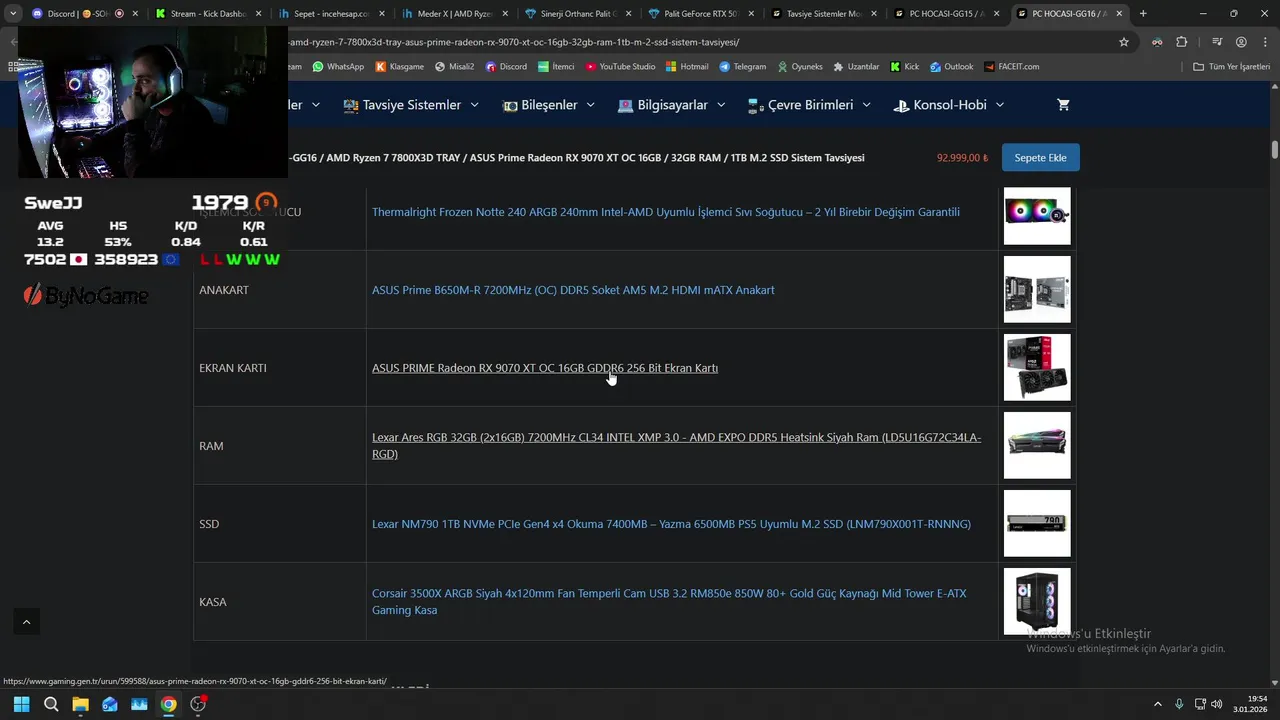Bookmark this page with the star icon

(1124, 42)
